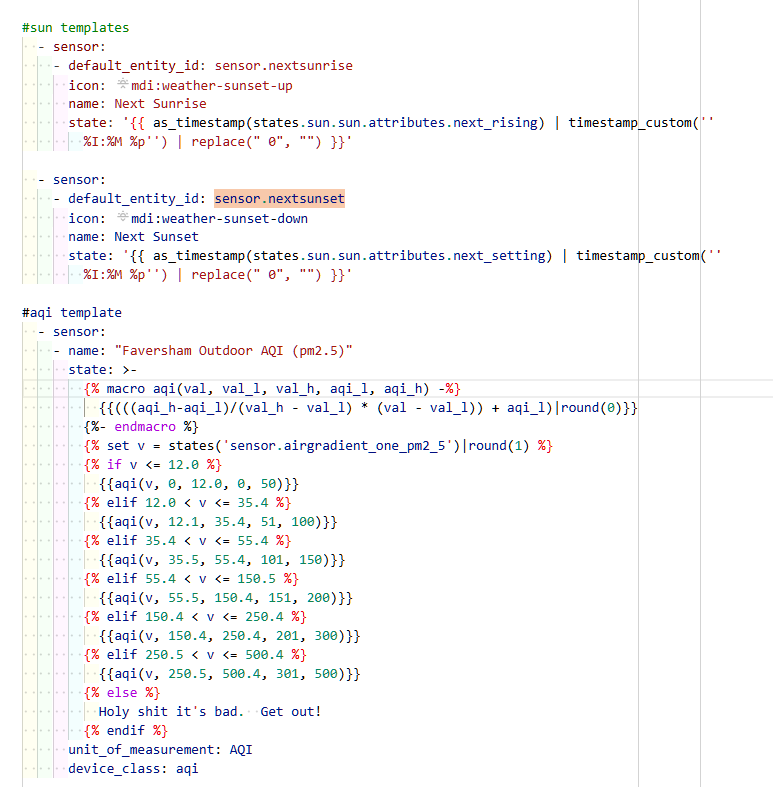Screen dimensions: 773x787
Task: Click 'mdi:weather-sunset-up' icon value text
Action: pos(211,86)
